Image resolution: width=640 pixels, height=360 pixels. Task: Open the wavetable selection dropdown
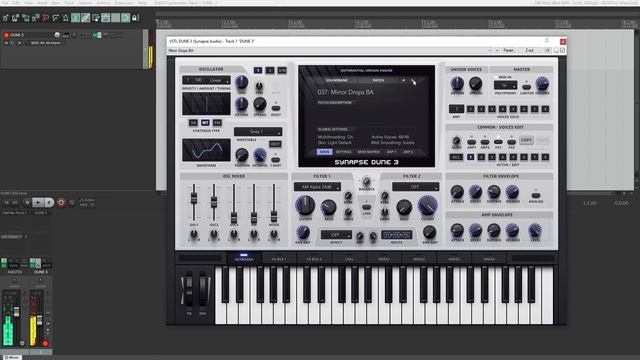(x=258, y=131)
